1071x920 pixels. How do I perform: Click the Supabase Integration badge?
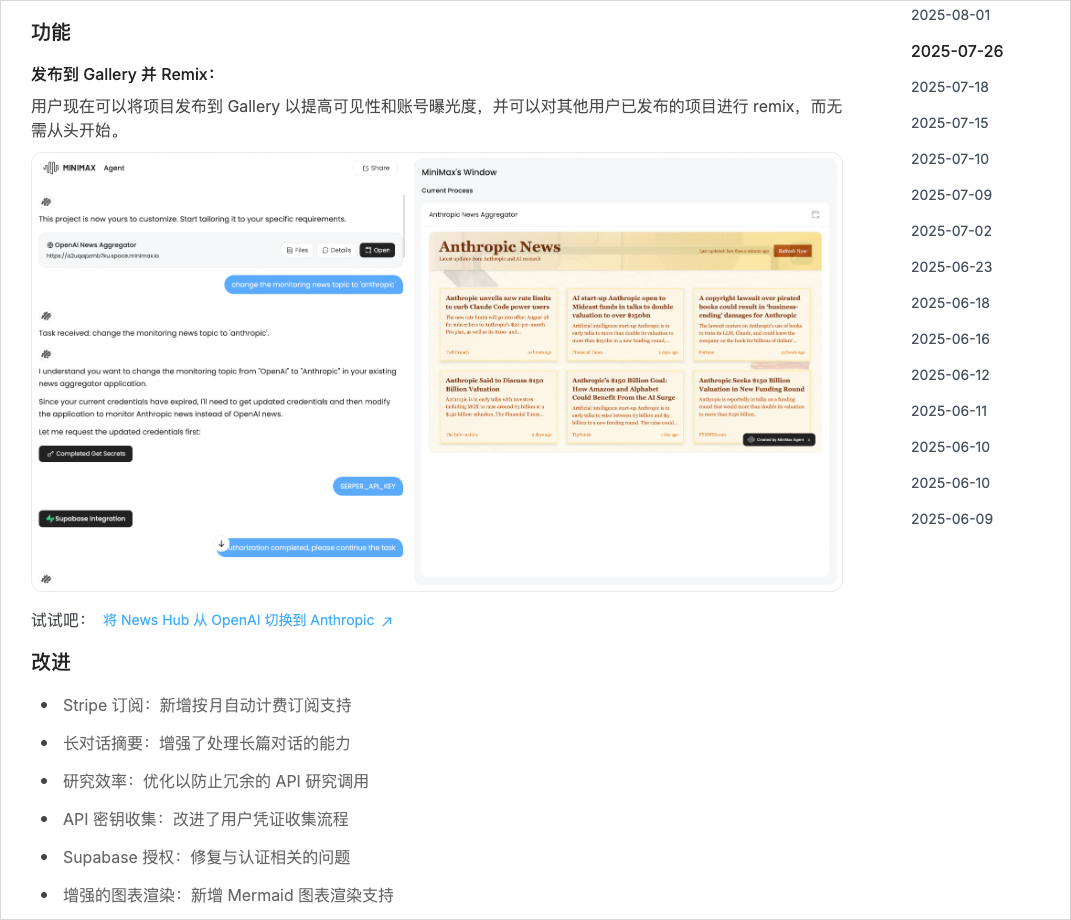point(85,518)
